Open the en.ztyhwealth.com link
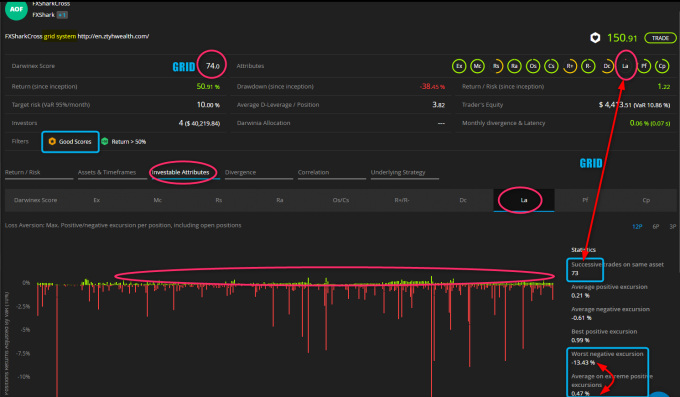This screenshot has height=397, width=680. coord(113,36)
